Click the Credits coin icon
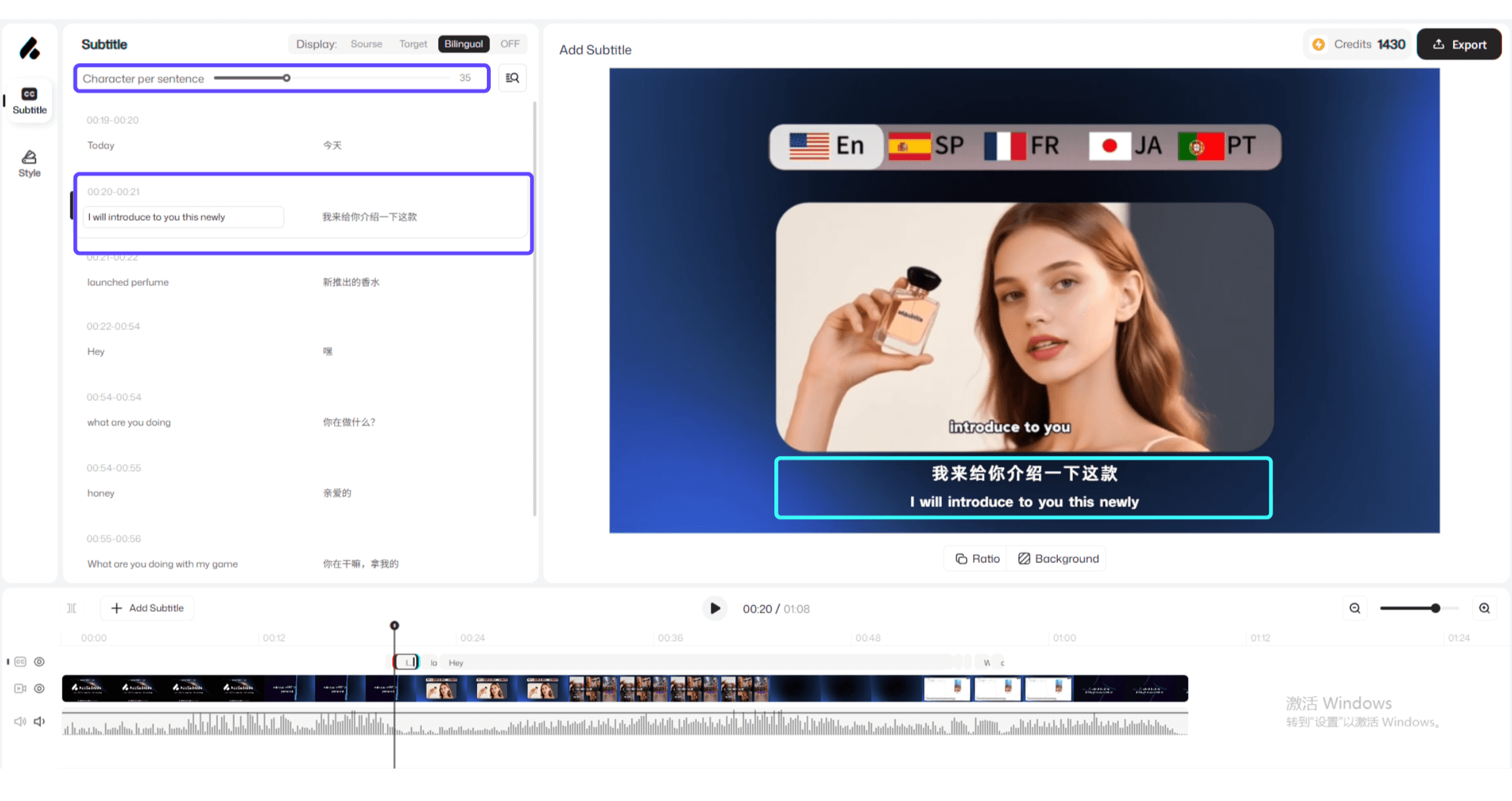This screenshot has height=801, width=1512. [x=1318, y=45]
